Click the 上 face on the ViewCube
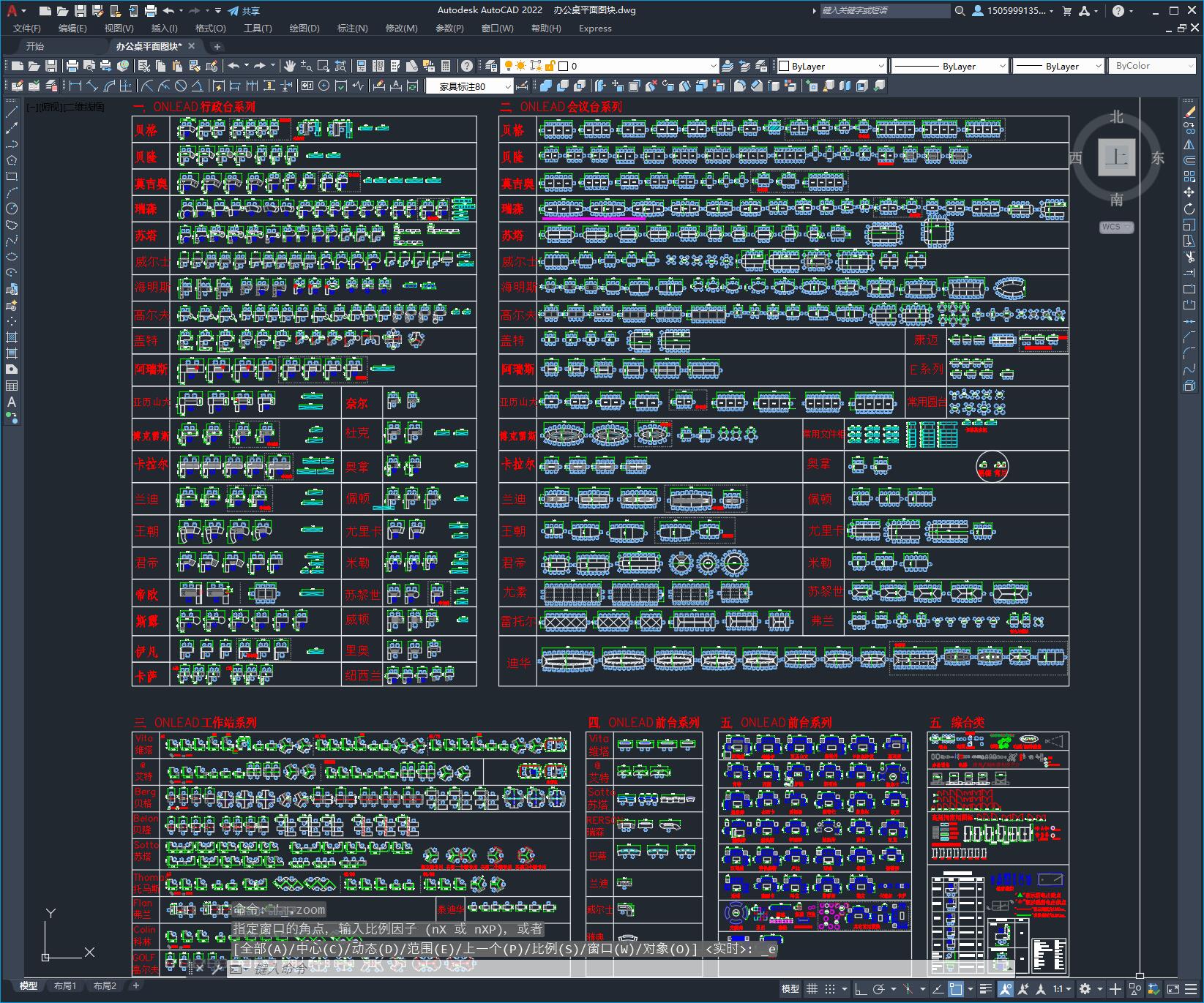This screenshot has height=1003, width=1204. coord(1116,157)
